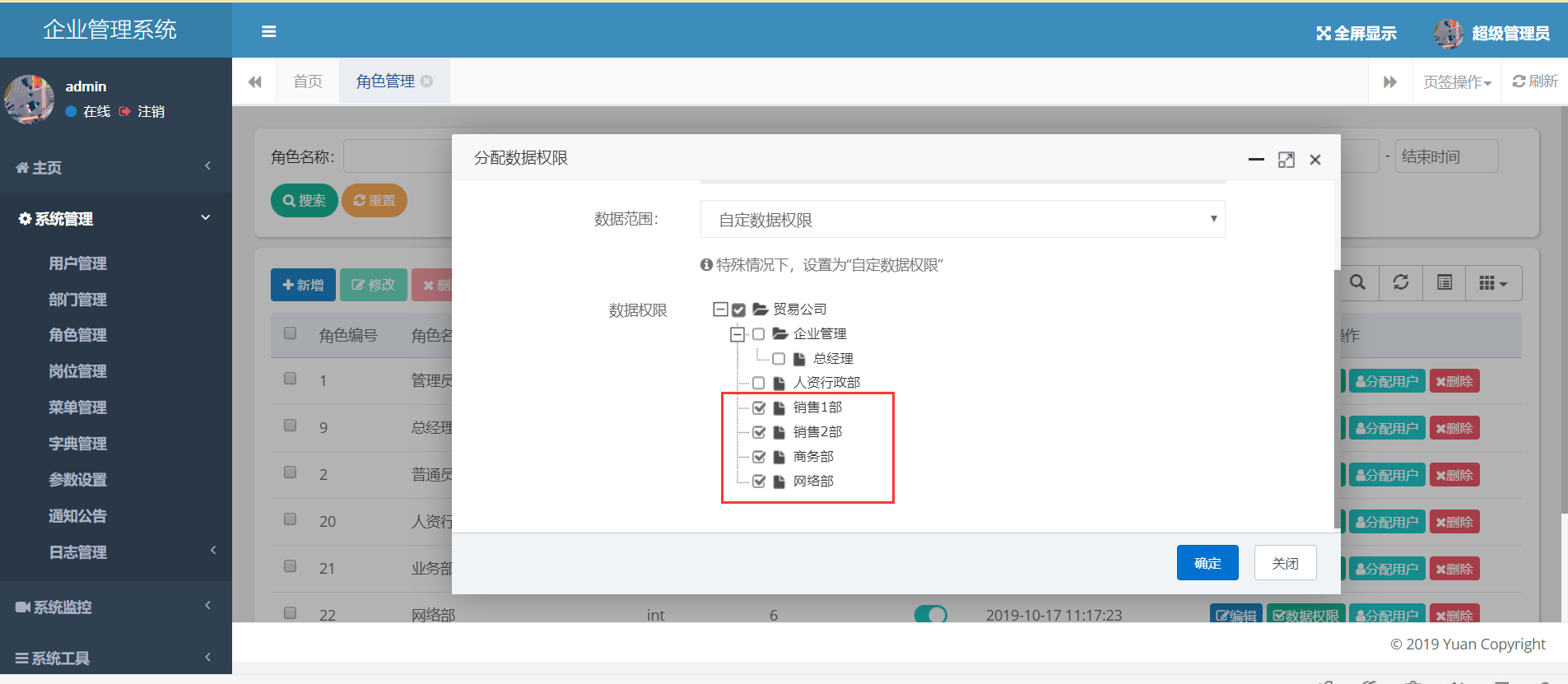Click the tab scroll-right double arrow
Viewport: 1568px width, 684px height.
point(1390,81)
